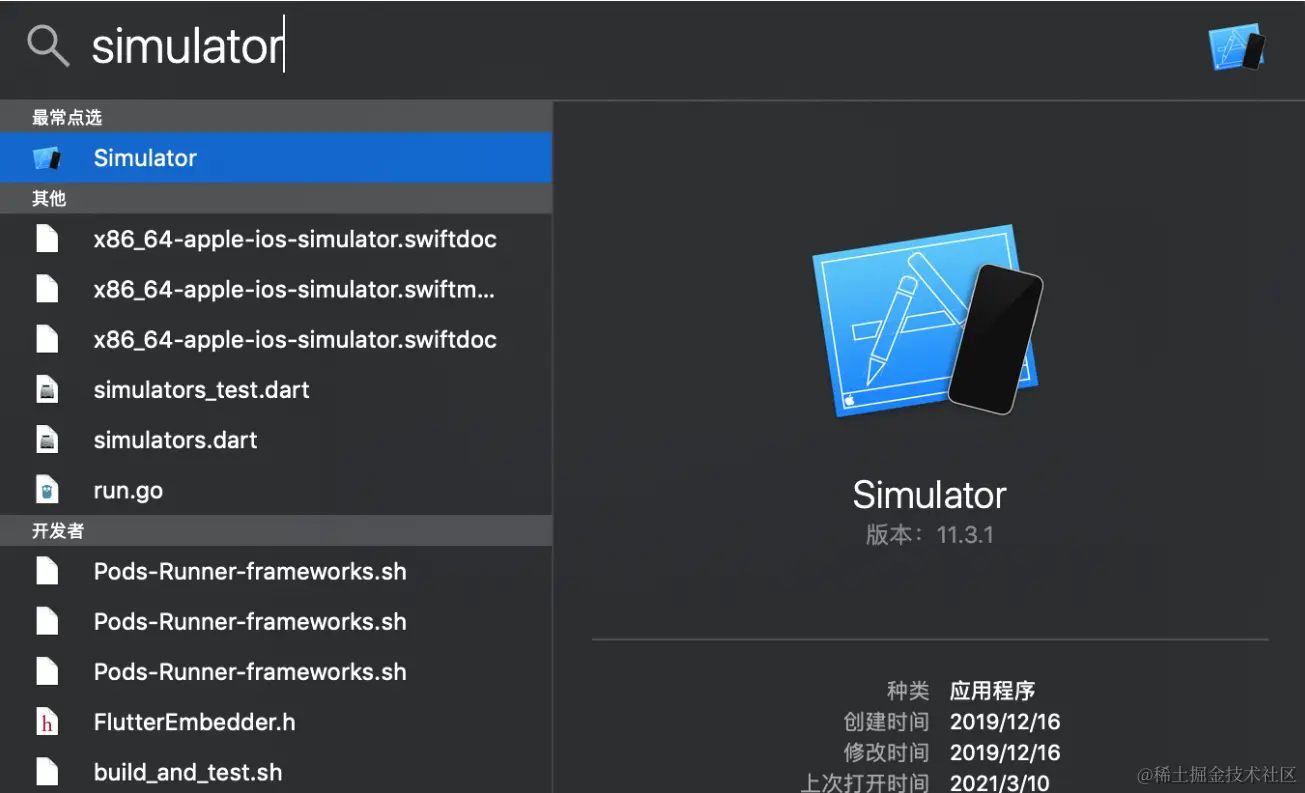Click the Spotlight magnifying glass icon
This screenshot has width=1305, height=793.
(x=48, y=46)
